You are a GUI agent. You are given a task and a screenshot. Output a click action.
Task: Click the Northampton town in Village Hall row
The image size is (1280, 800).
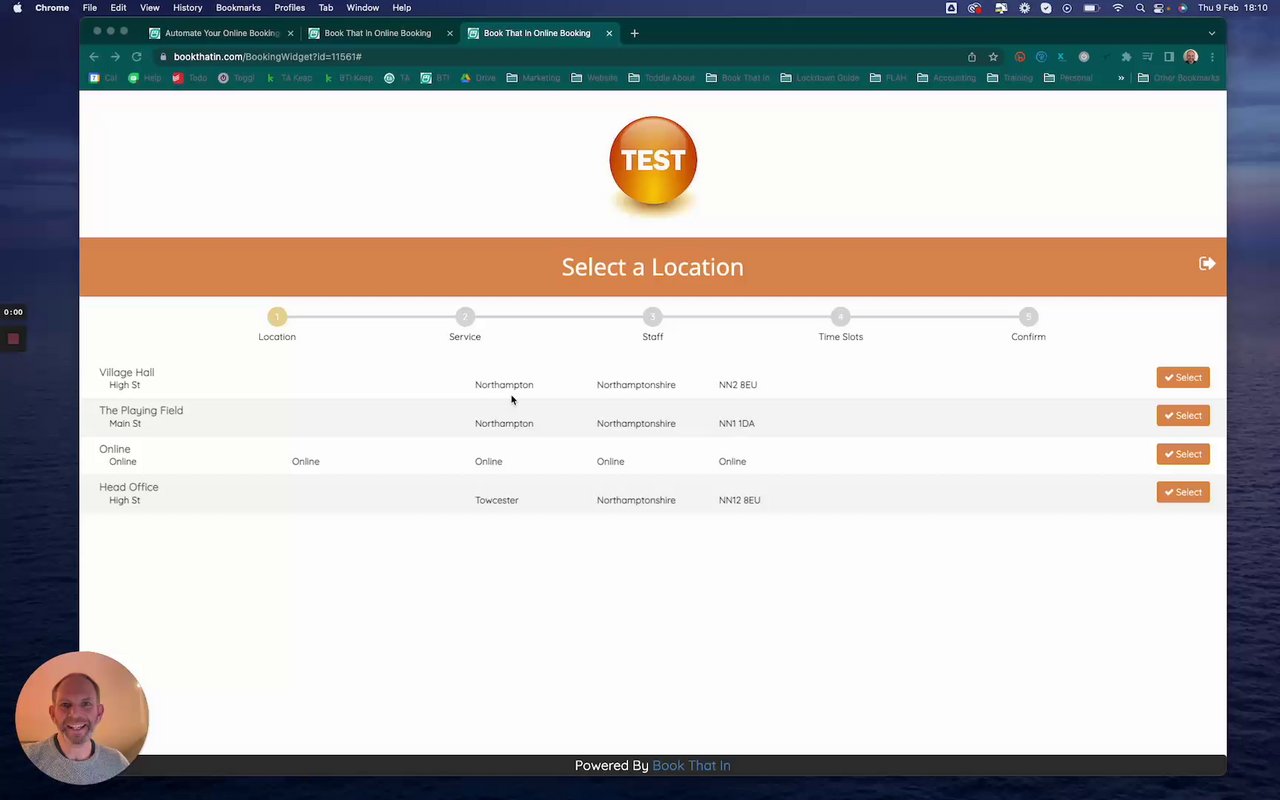[504, 385]
